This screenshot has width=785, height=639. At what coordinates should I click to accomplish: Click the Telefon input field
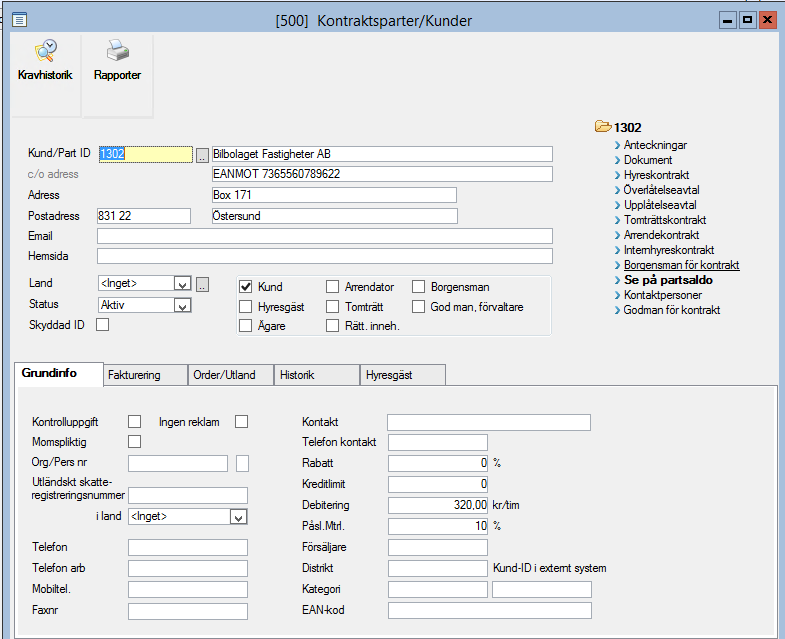188,547
